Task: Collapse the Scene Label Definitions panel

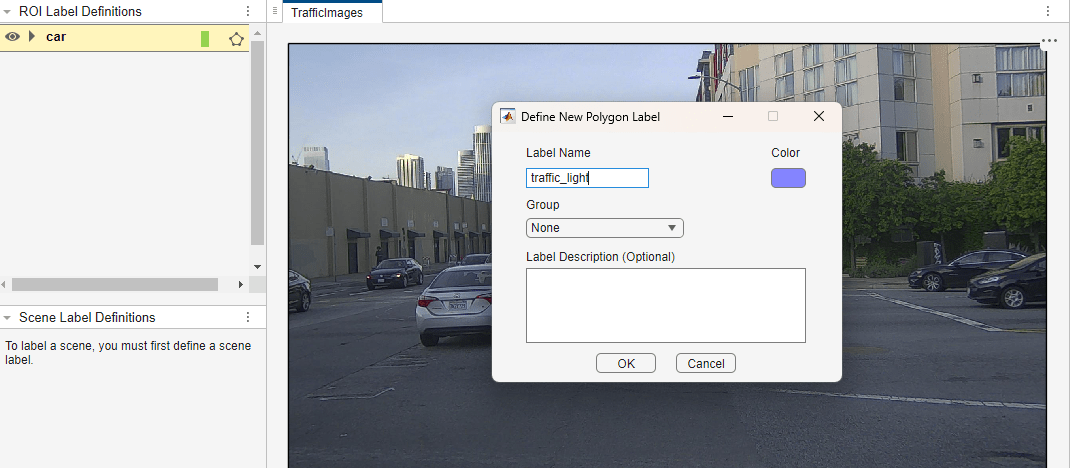Action: point(8,317)
